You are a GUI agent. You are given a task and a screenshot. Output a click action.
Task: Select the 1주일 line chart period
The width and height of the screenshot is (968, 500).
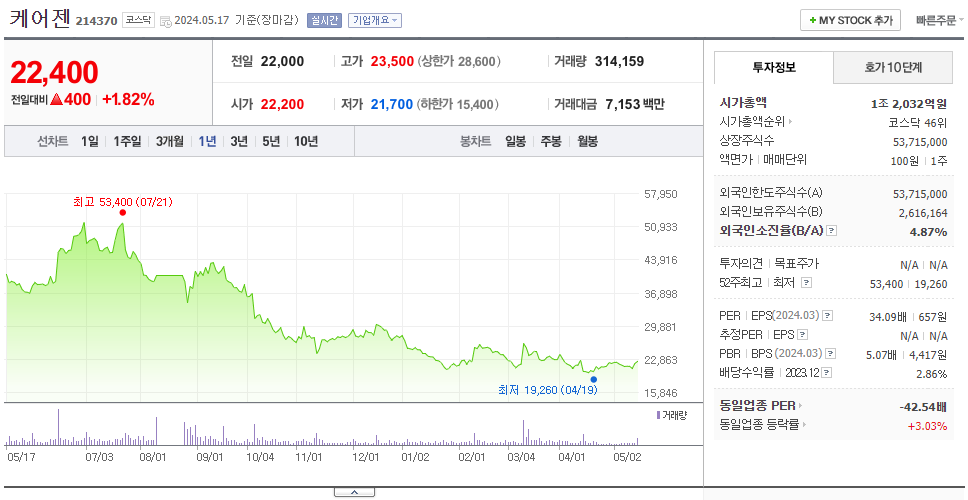tap(127, 141)
